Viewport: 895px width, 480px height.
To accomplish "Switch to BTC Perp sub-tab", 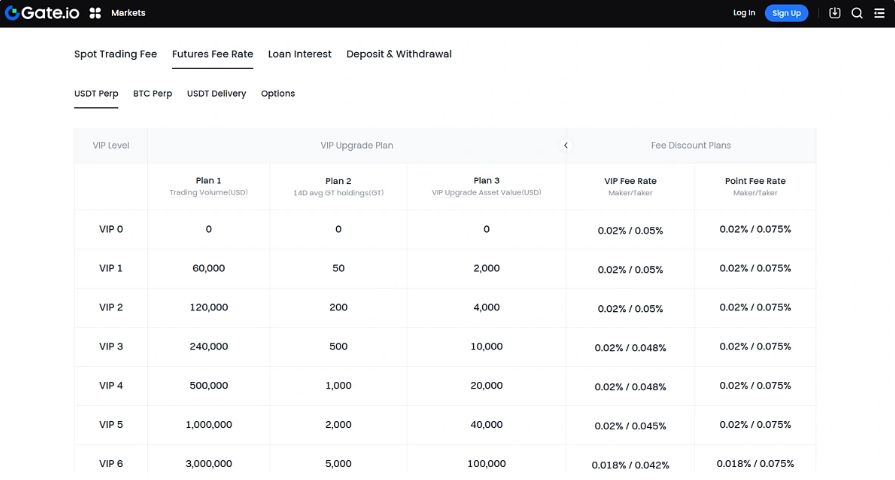I will click(x=152, y=94).
